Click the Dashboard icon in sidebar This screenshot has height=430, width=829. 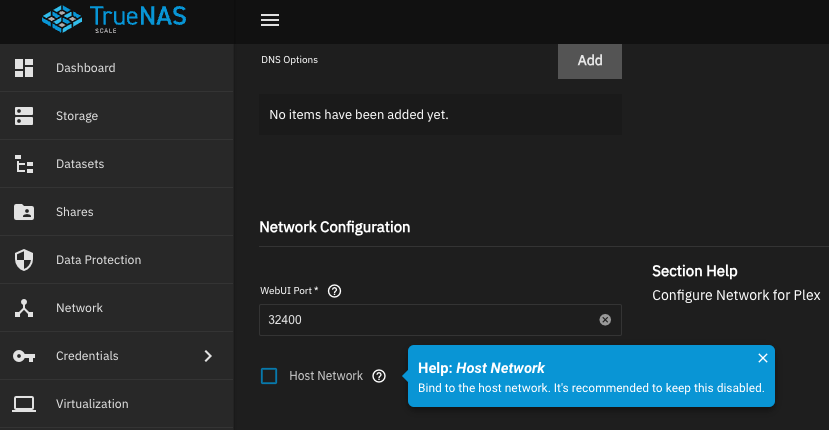coord(24,68)
